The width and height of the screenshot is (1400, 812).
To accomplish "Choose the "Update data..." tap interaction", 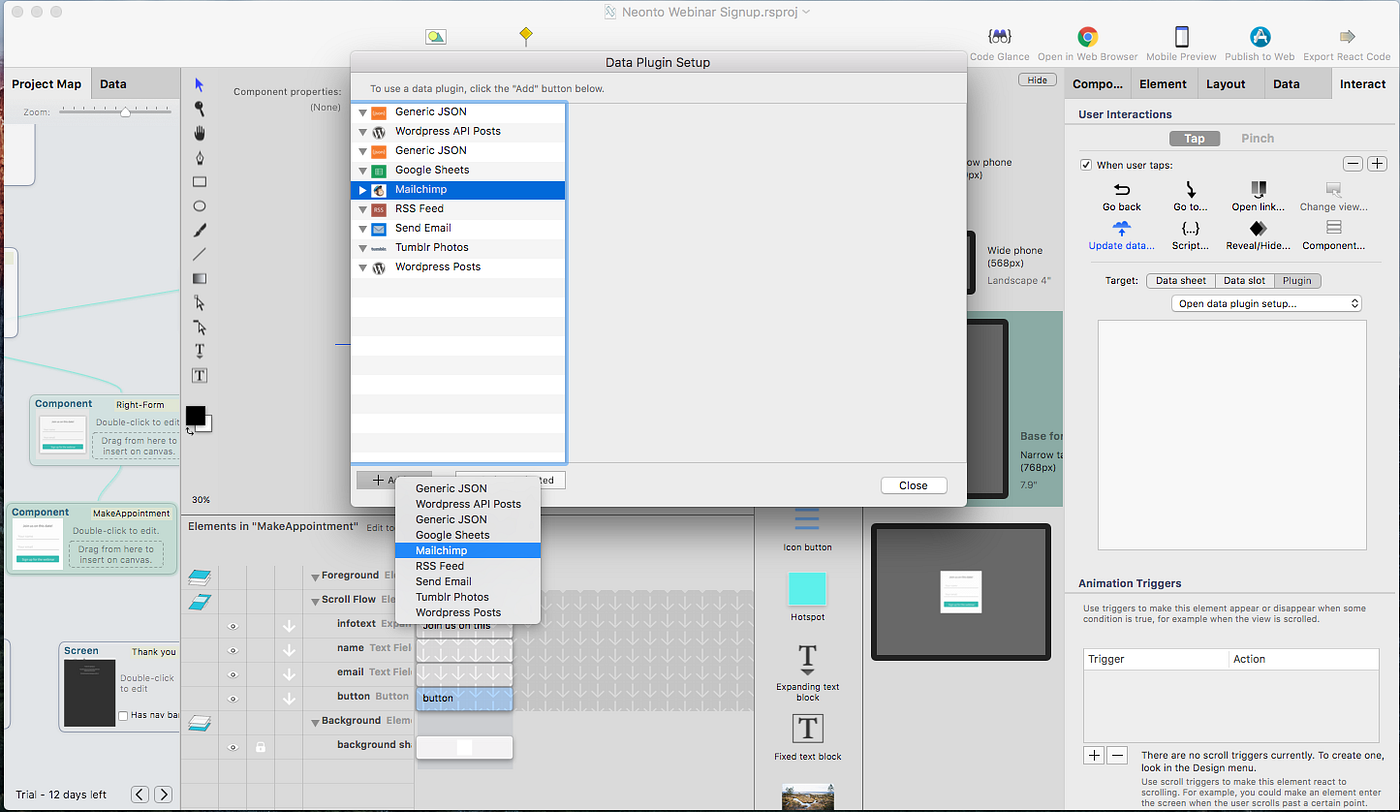I will click(x=1122, y=232).
